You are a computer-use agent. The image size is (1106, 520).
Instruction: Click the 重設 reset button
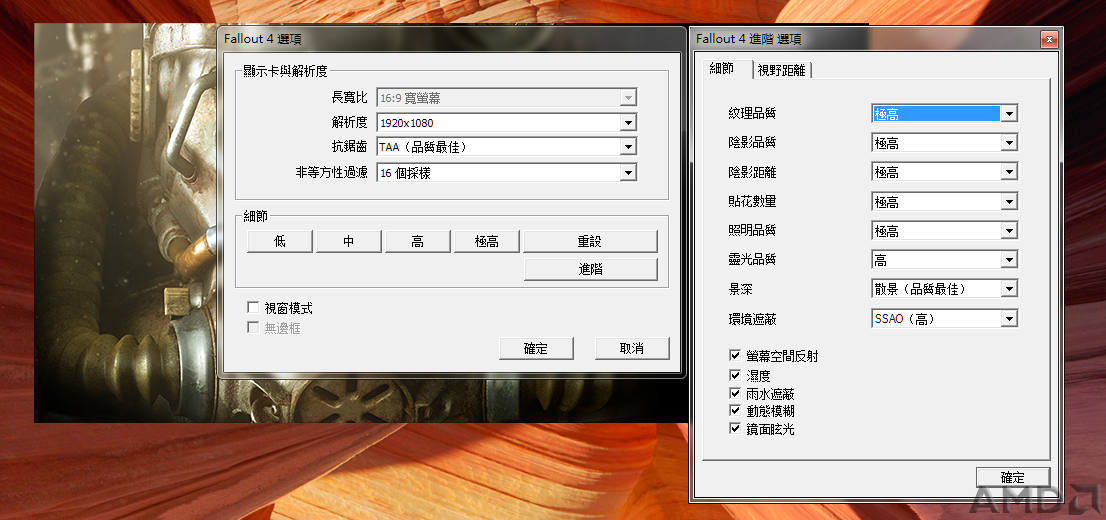(x=590, y=241)
